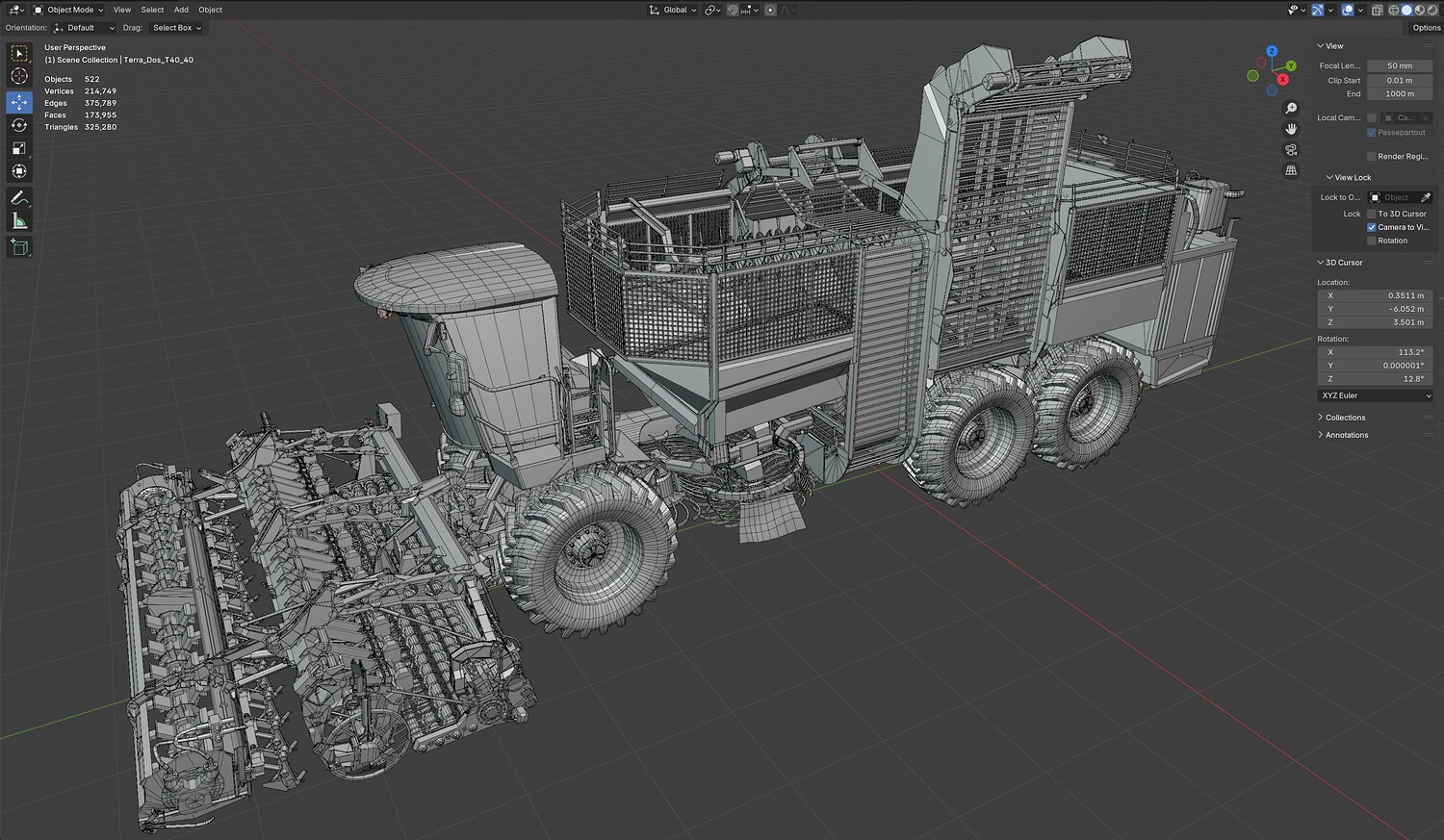The image size is (1444, 840).
Task: Activate the Cursor tool
Action: point(19,77)
